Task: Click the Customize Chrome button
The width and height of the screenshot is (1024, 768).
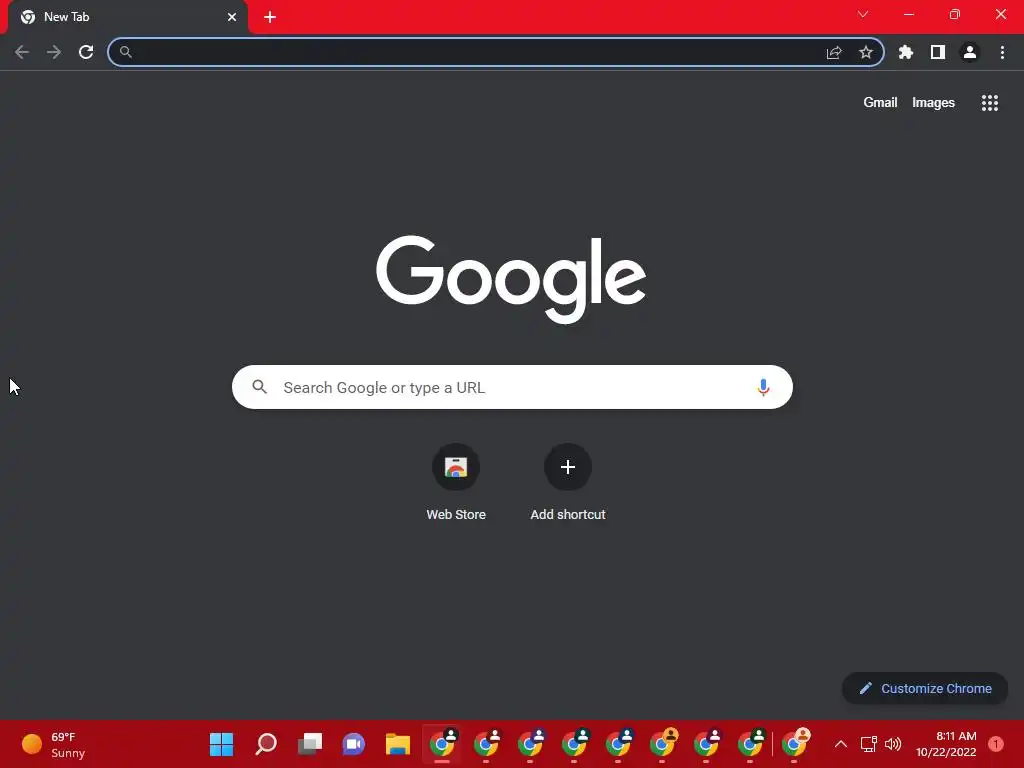Action: click(x=925, y=688)
